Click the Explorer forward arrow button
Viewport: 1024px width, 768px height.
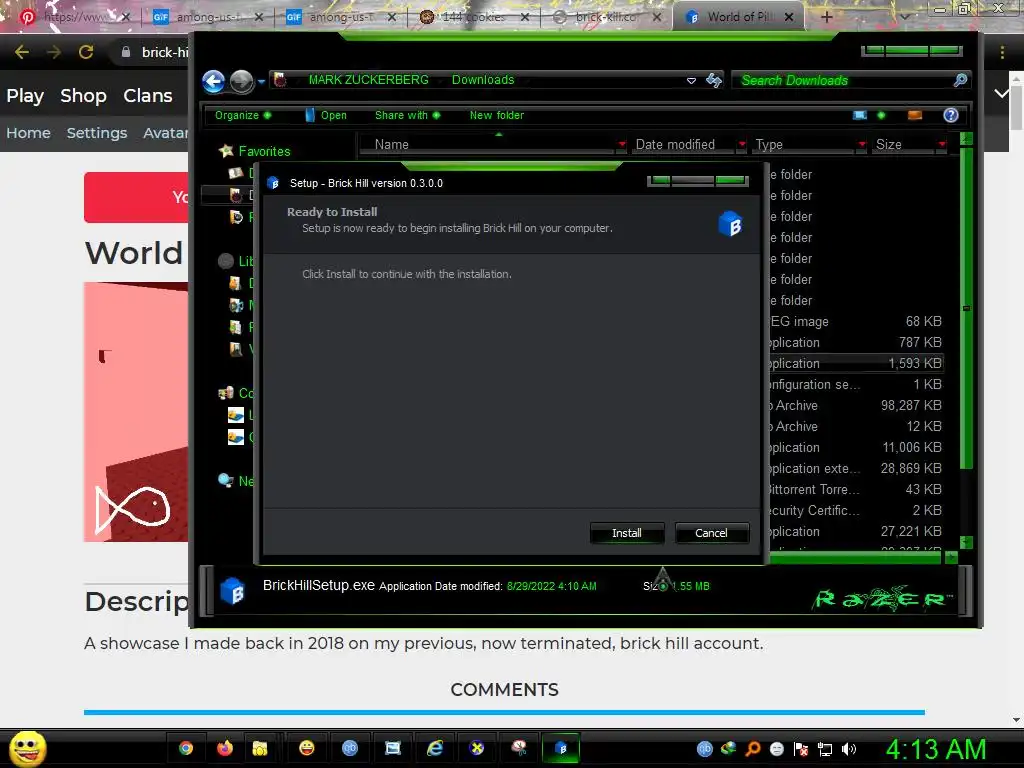coord(242,81)
